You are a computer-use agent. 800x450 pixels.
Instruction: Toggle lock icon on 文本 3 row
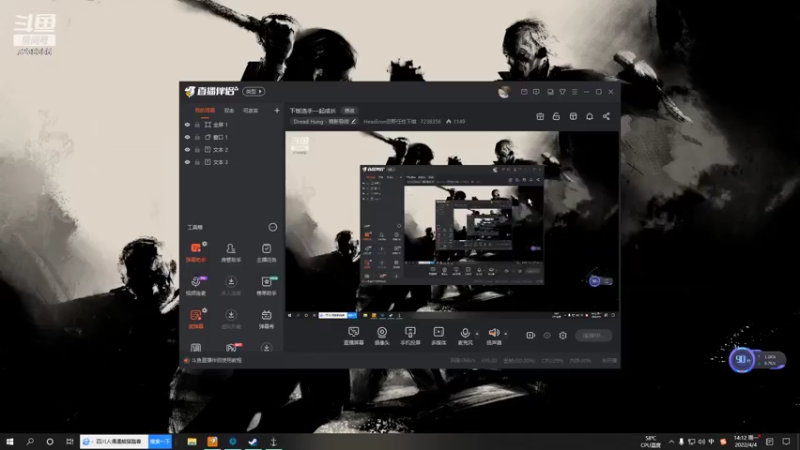[197, 162]
